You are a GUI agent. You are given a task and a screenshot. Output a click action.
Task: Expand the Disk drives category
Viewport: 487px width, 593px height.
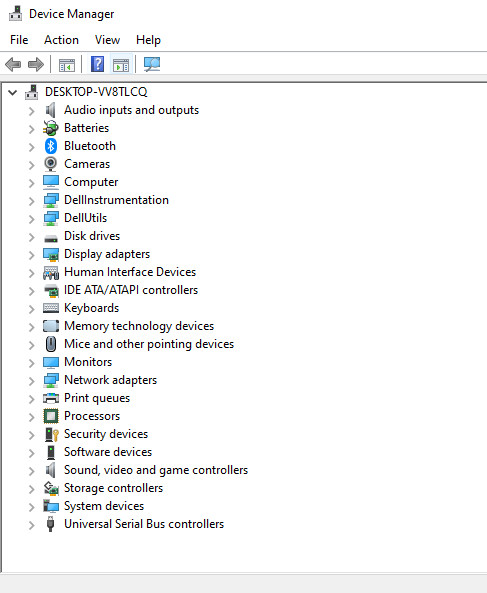click(x=32, y=237)
